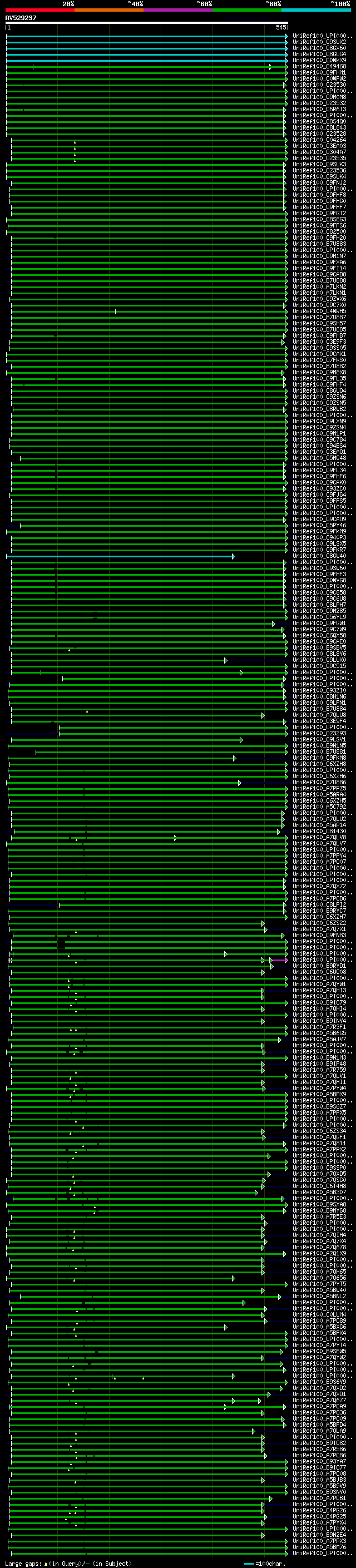Screen dimensions: 356x1568
Task: Open hit UniRef100_Q8GX60
Action: tap(319, 48)
